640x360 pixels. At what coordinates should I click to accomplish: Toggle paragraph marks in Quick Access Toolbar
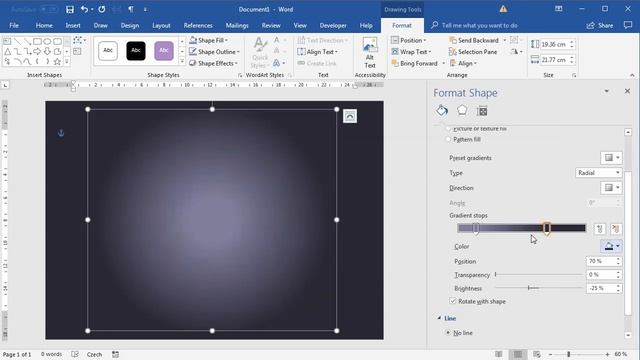pos(131,9)
